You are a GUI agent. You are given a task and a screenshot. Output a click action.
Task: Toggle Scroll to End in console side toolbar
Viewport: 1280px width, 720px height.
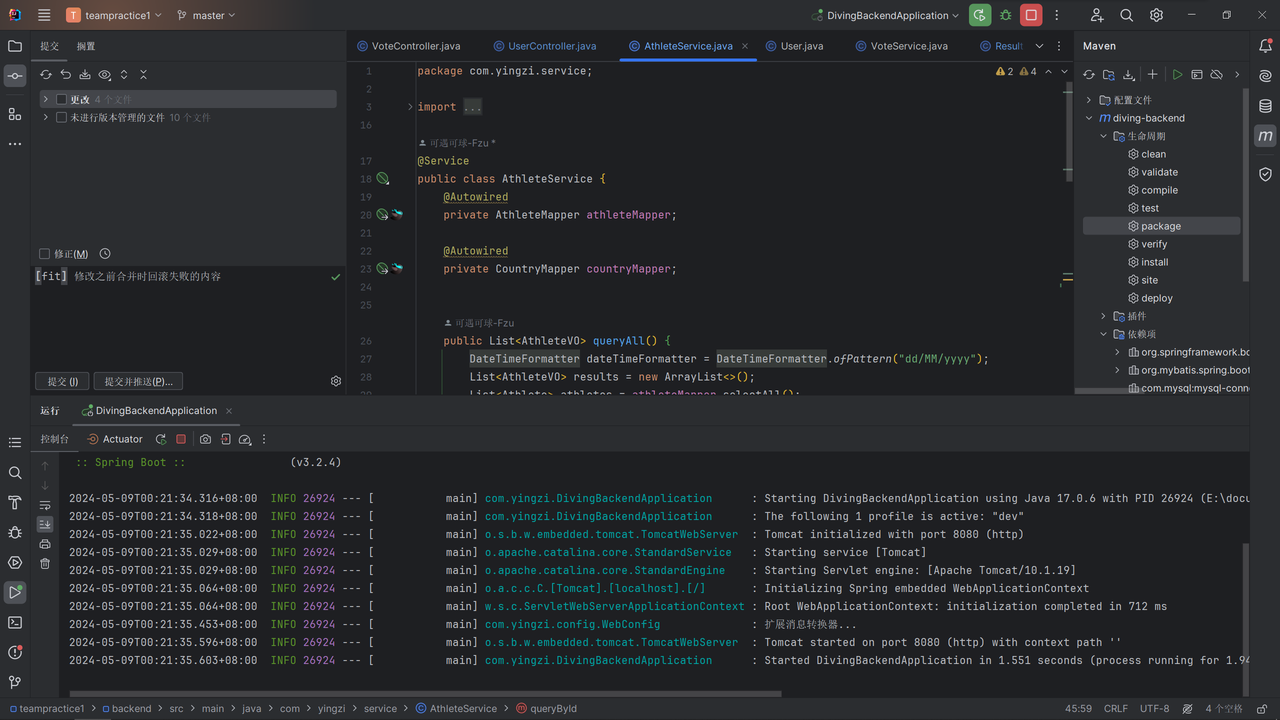click(x=45, y=524)
